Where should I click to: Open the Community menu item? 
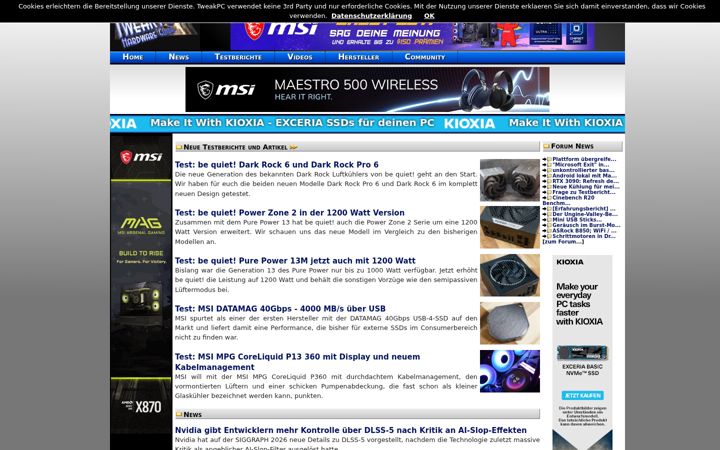tap(425, 57)
